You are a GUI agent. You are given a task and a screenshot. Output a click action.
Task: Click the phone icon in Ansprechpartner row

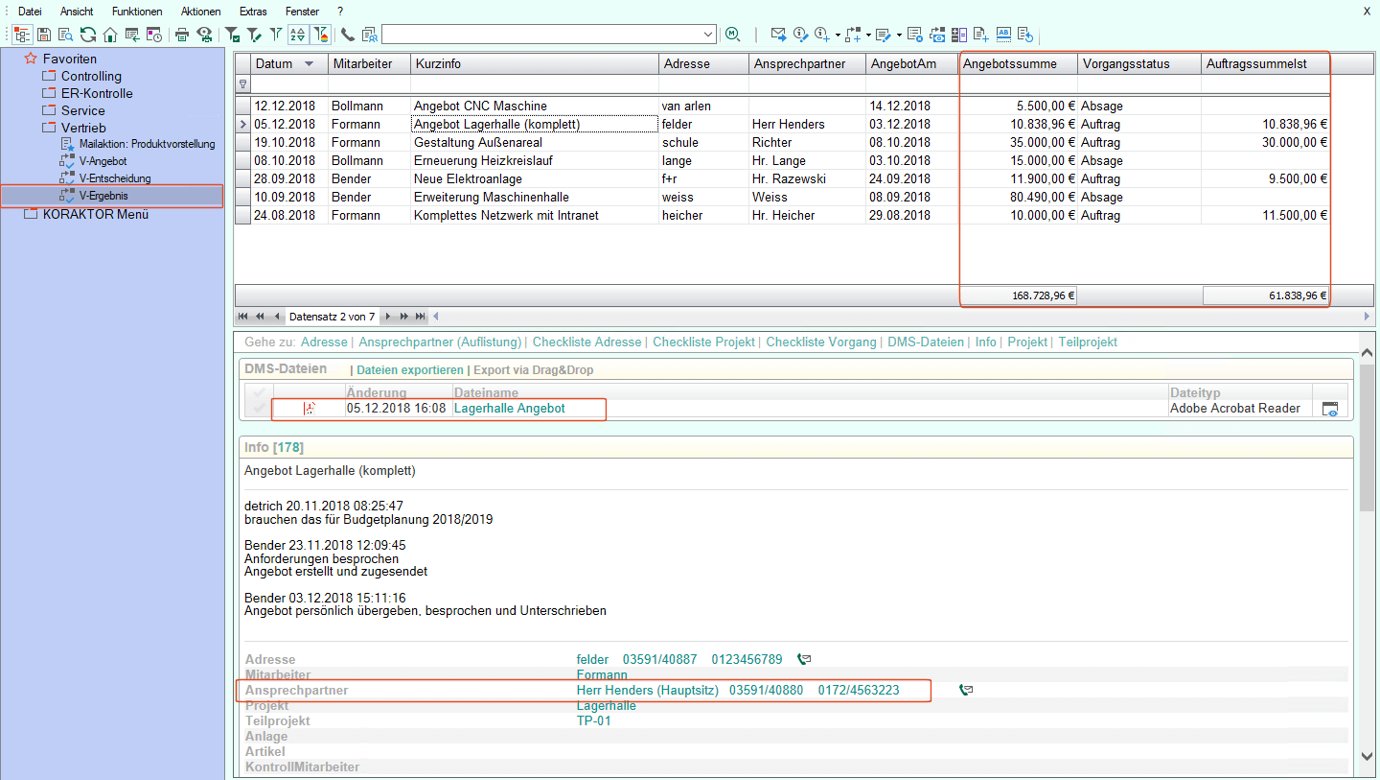click(965, 690)
